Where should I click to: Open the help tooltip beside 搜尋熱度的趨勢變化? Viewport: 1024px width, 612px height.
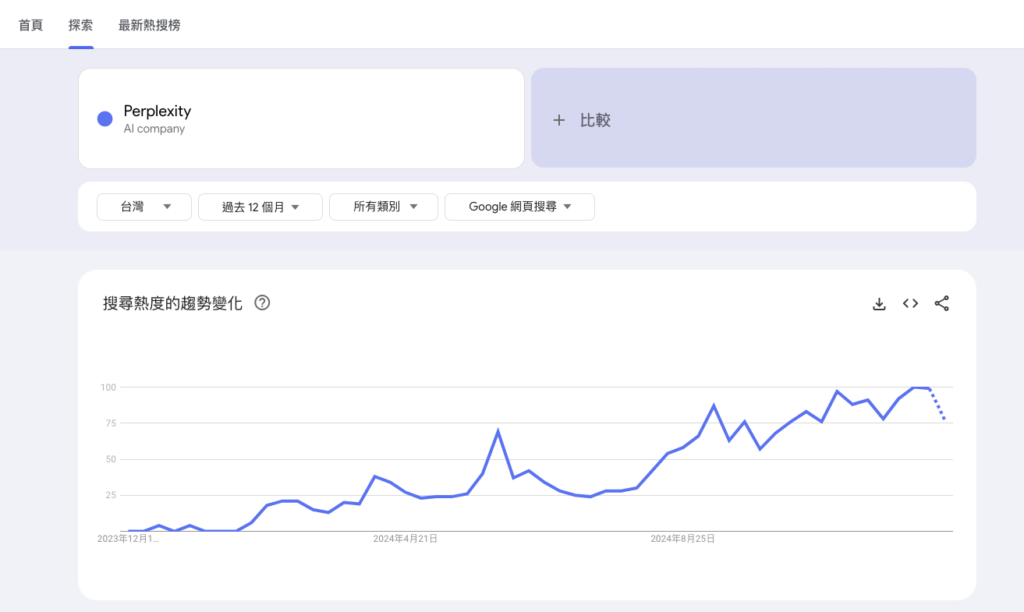(x=262, y=303)
